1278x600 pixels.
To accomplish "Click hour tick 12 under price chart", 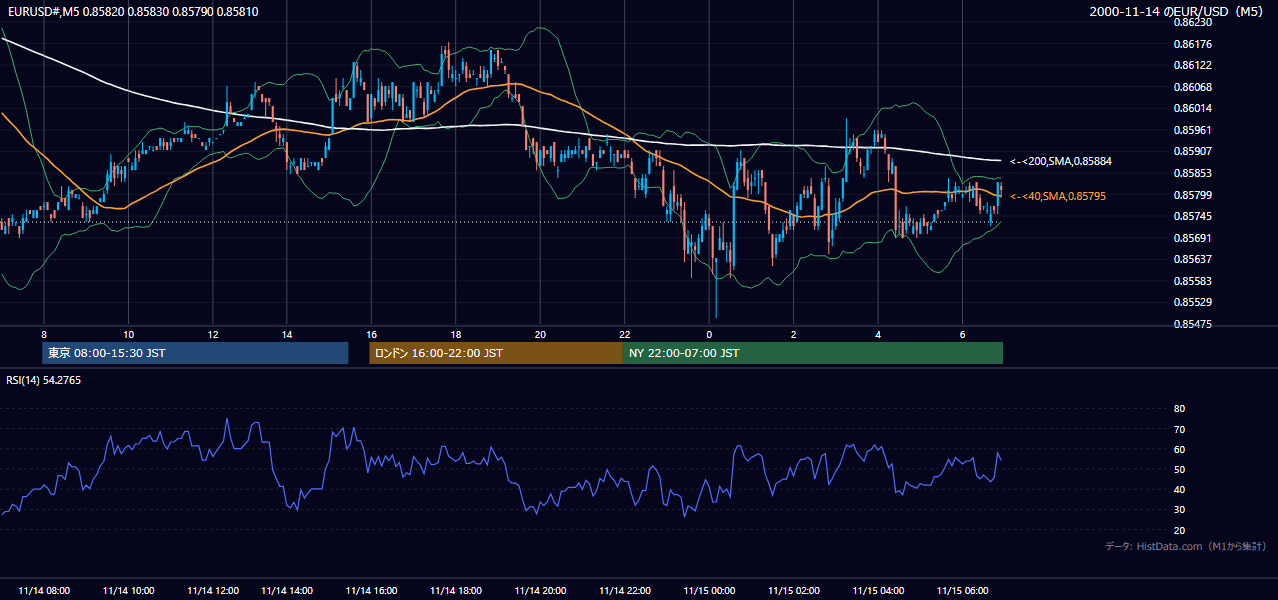I will pyautogui.click(x=213, y=334).
